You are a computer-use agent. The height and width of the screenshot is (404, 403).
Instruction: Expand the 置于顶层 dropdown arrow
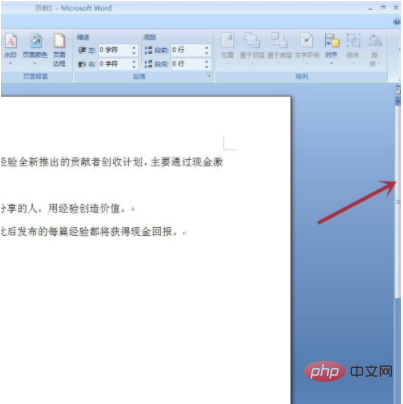(252, 63)
